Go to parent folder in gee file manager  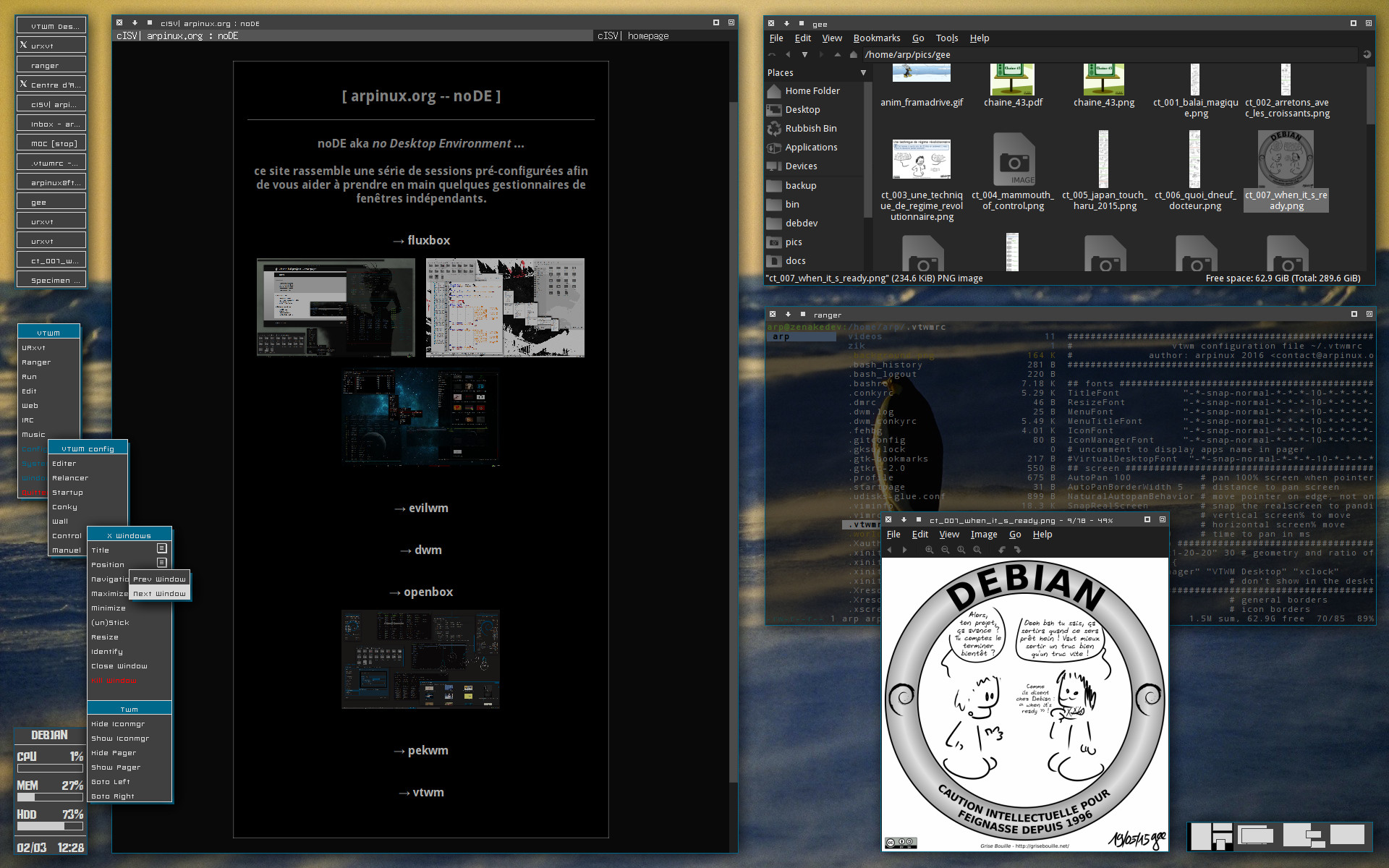pyautogui.click(x=838, y=54)
